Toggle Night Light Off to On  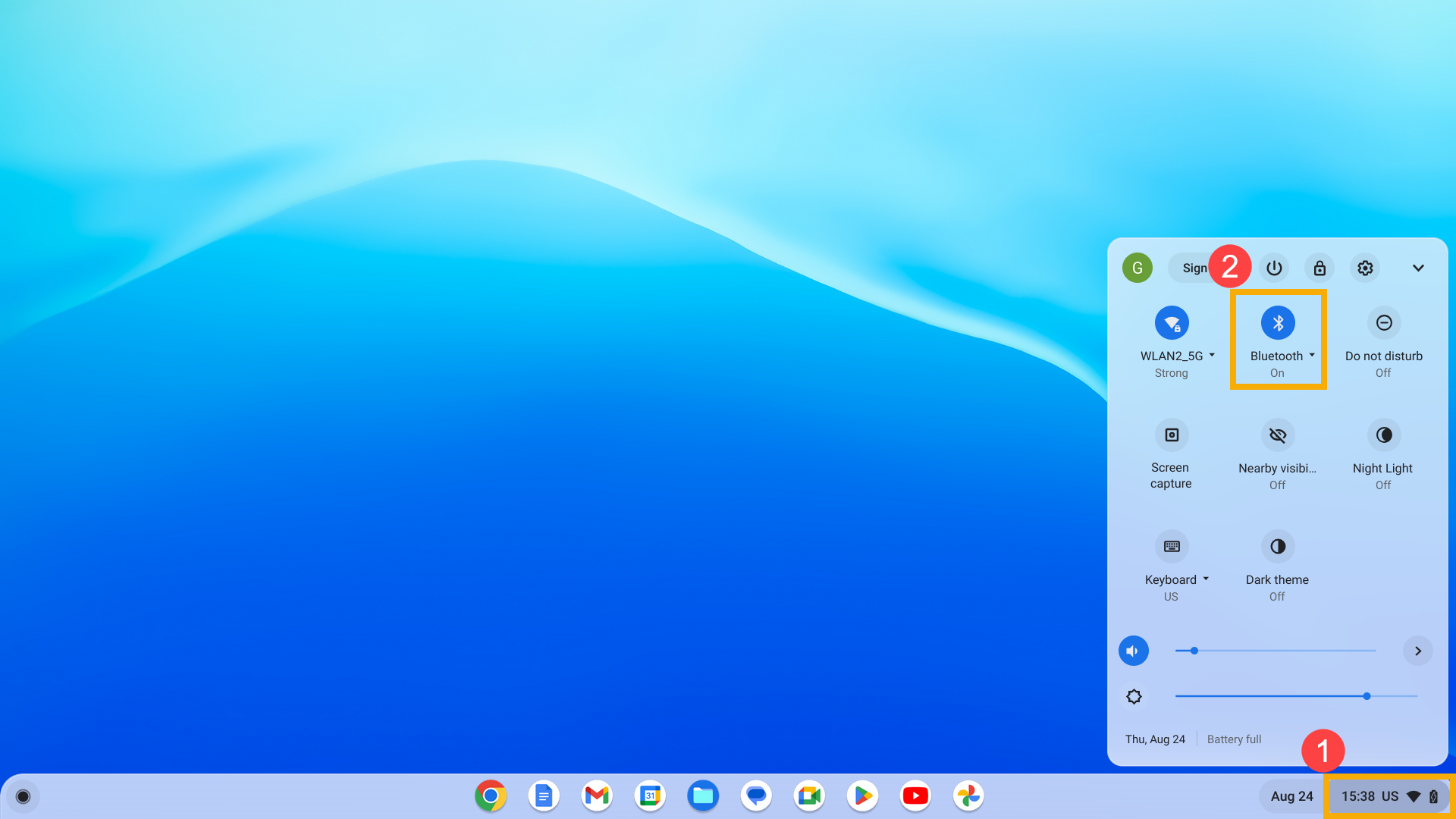(1383, 434)
